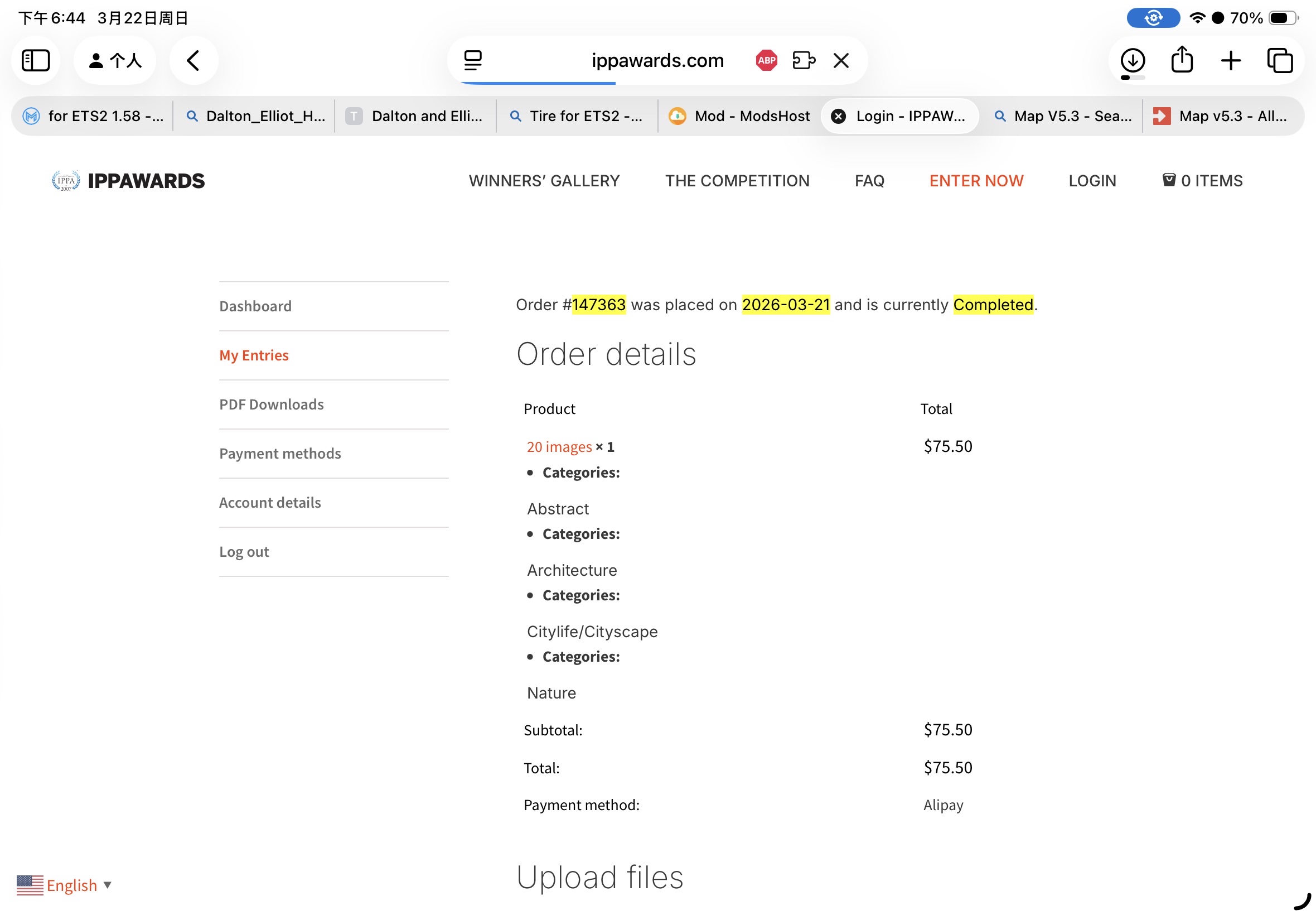The height and width of the screenshot is (915, 1316).
Task: Show tab overview icon
Action: [1279, 60]
